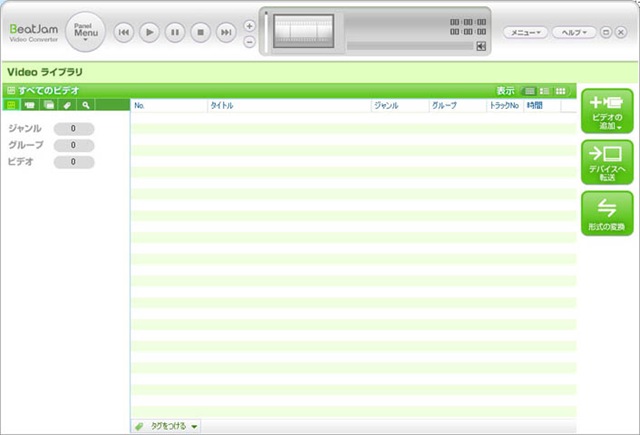
Task: Mute audio using the speaker icon
Action: tap(481, 45)
